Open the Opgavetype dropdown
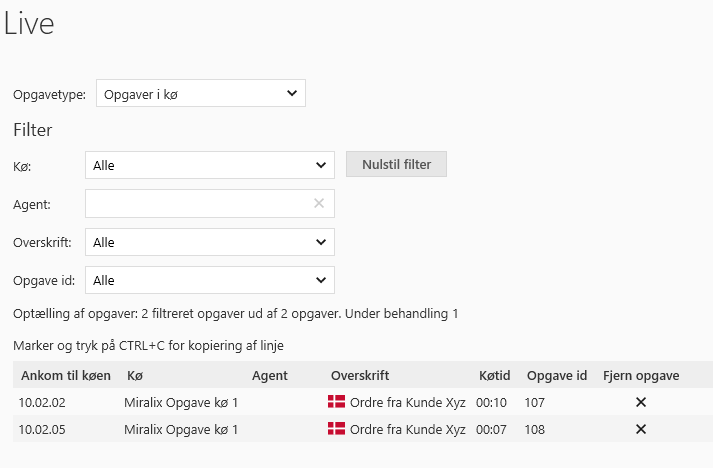Screen dimensions: 713x468 pos(200,94)
